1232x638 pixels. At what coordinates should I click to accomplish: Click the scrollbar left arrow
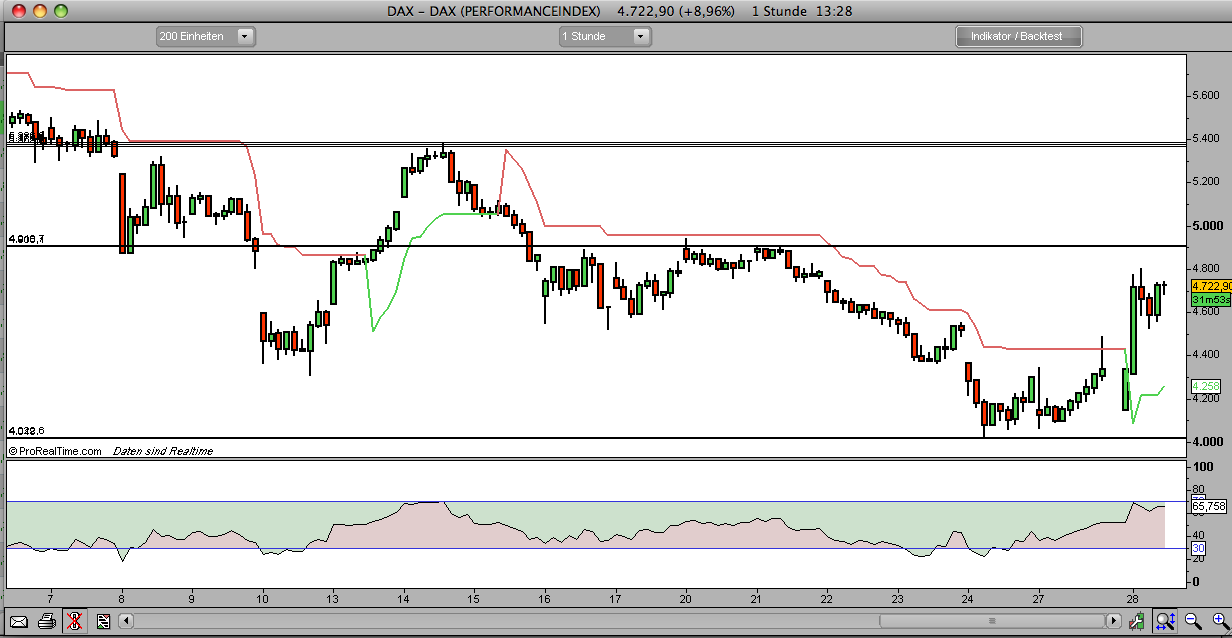[127, 621]
